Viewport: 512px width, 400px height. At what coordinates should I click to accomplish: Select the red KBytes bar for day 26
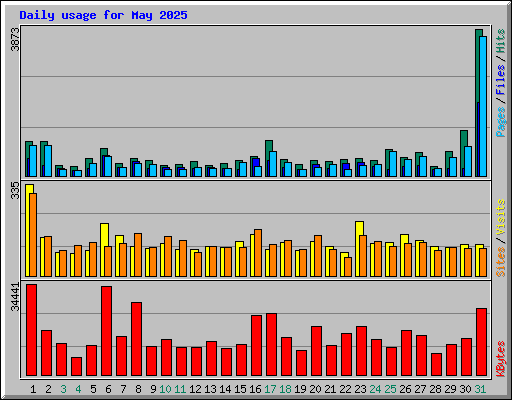(x=407, y=353)
